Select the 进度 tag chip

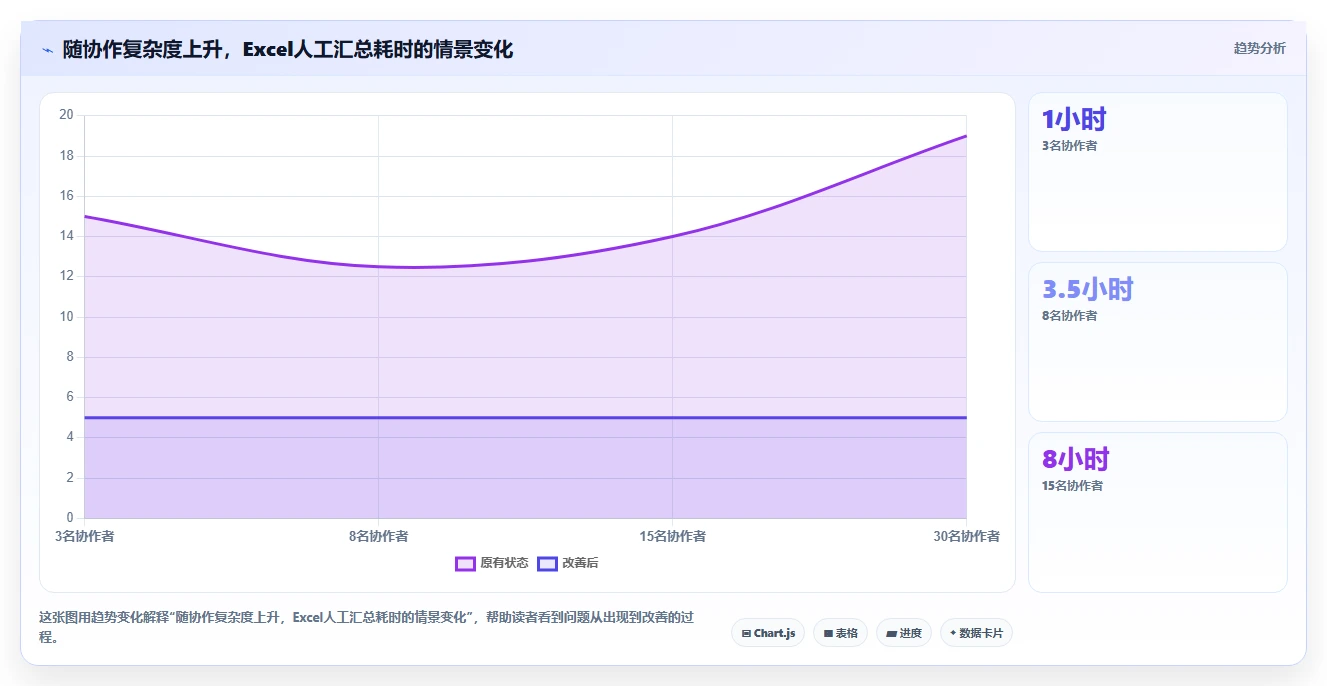click(x=904, y=633)
